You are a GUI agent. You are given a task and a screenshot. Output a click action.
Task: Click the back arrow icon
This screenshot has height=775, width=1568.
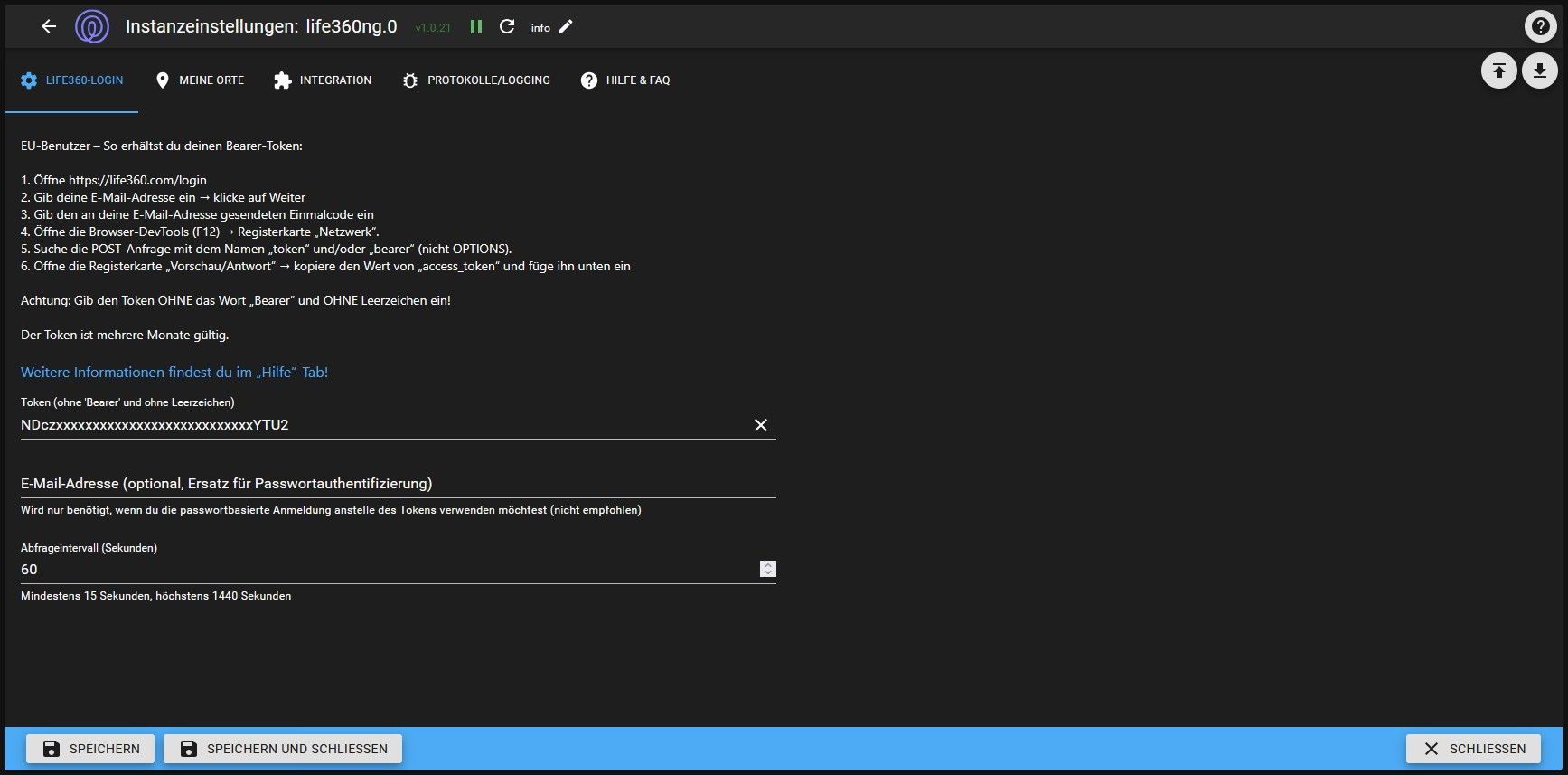(49, 26)
